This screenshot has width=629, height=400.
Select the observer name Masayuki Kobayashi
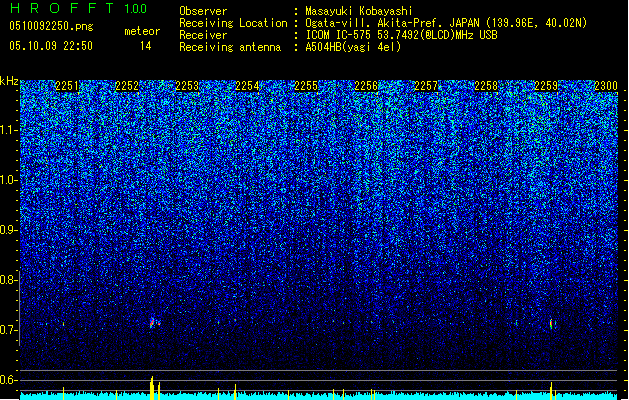coord(359,11)
